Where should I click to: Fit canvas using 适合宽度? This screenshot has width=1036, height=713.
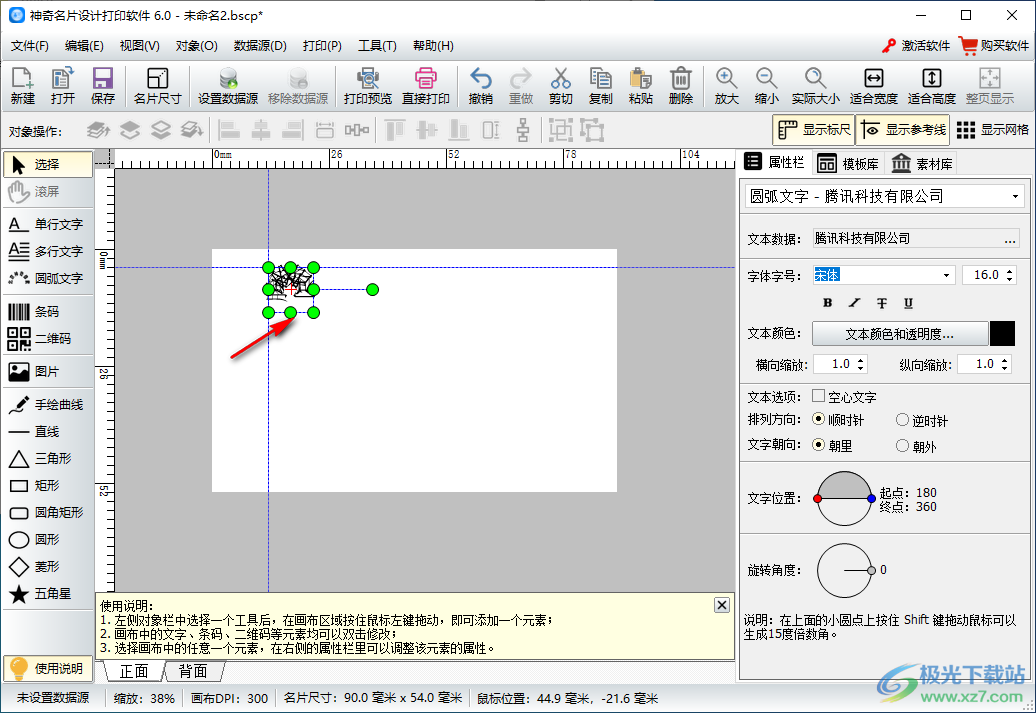point(873,86)
